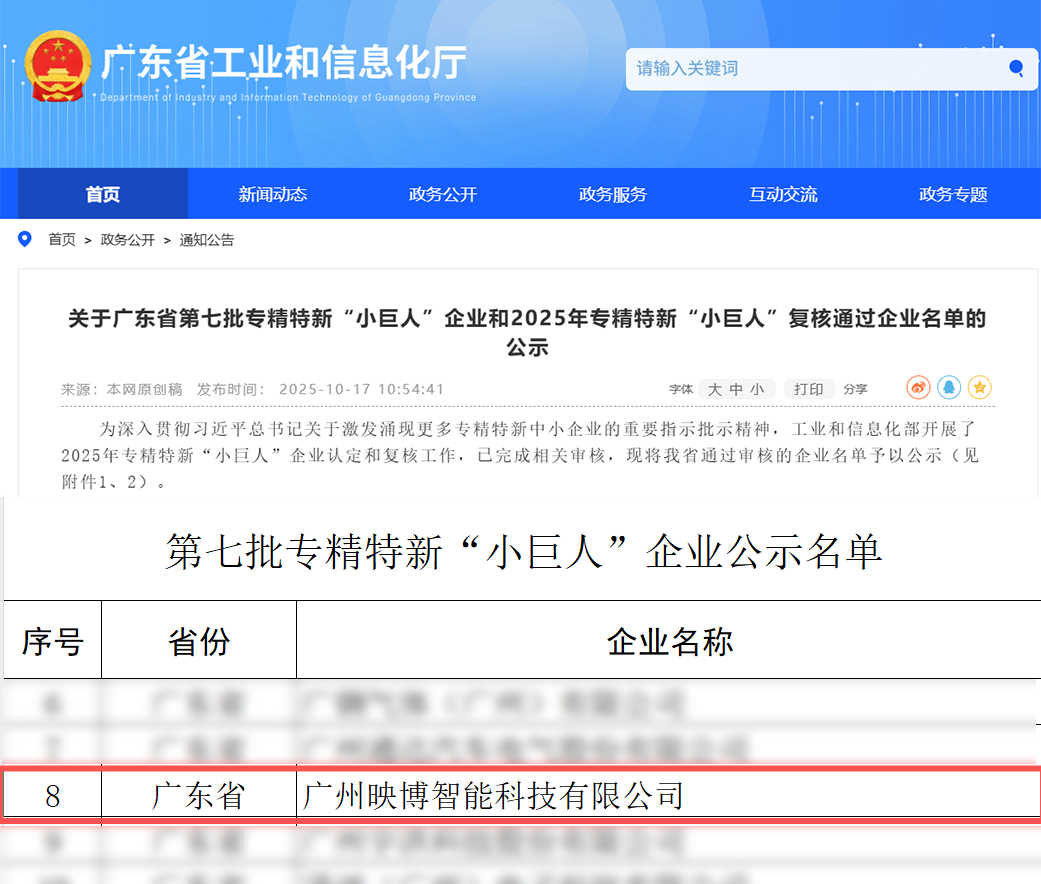Screen dimensions: 1041x884
Task: Set font size to 大 (large)
Action: click(x=714, y=389)
